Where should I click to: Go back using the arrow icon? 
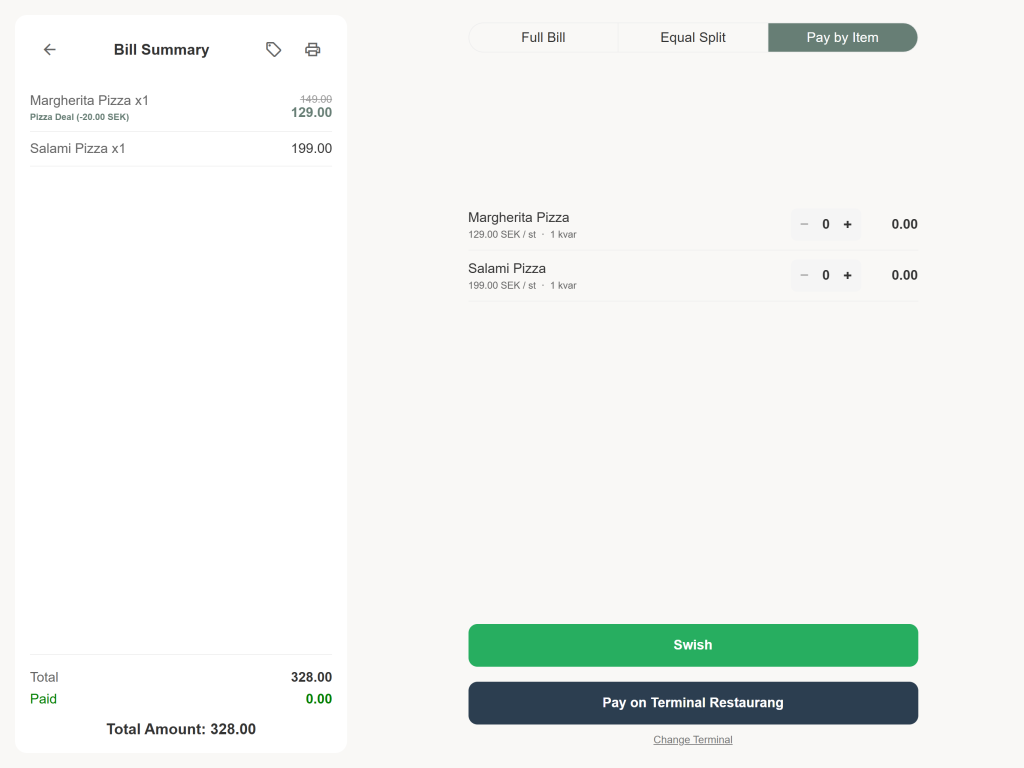50,50
